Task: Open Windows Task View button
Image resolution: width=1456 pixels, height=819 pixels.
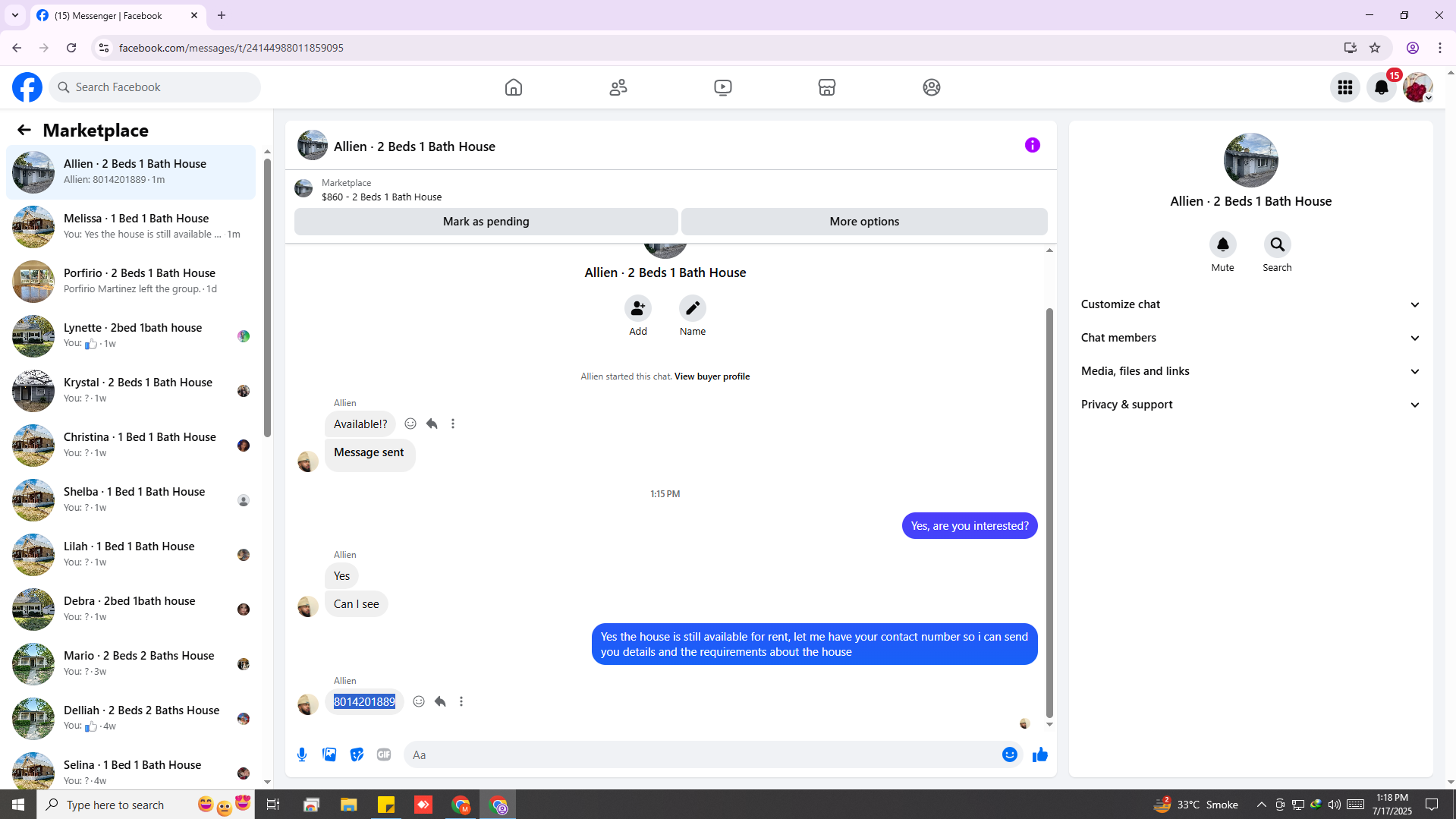Action: [273, 805]
